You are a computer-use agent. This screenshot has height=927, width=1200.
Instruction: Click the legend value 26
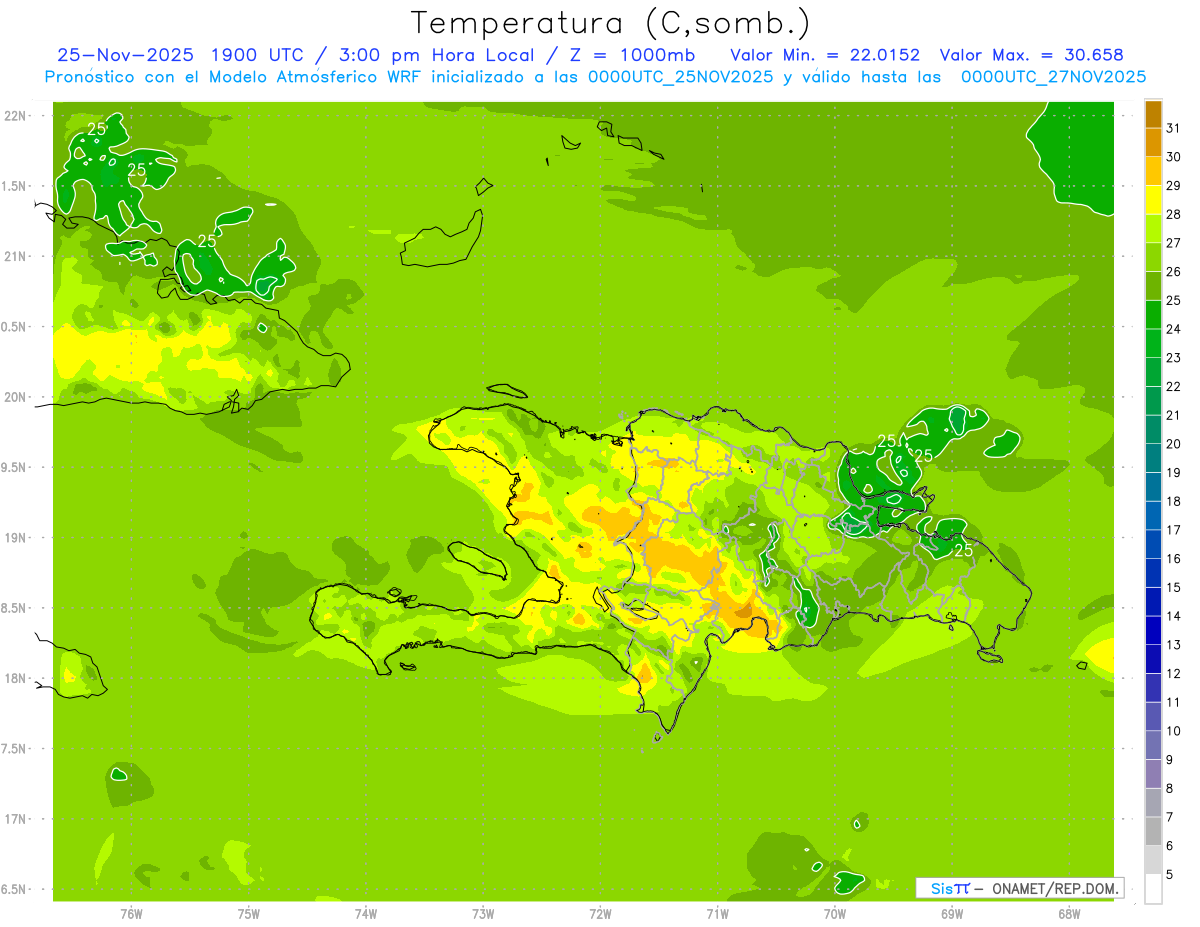pyautogui.click(x=1173, y=271)
